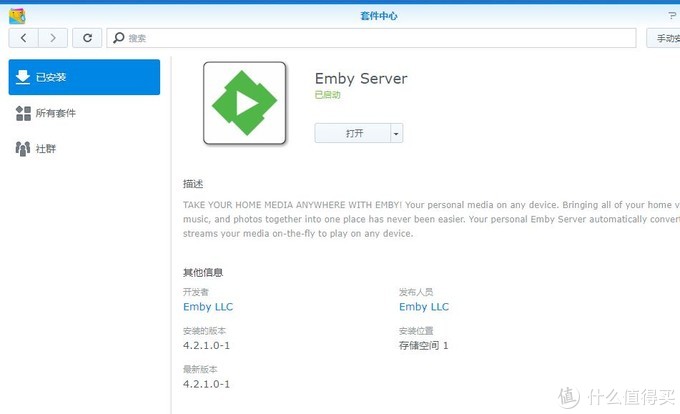Screen dimensions: 680x414
Task: Open the developer Emby LLC link
Action: 208,307
